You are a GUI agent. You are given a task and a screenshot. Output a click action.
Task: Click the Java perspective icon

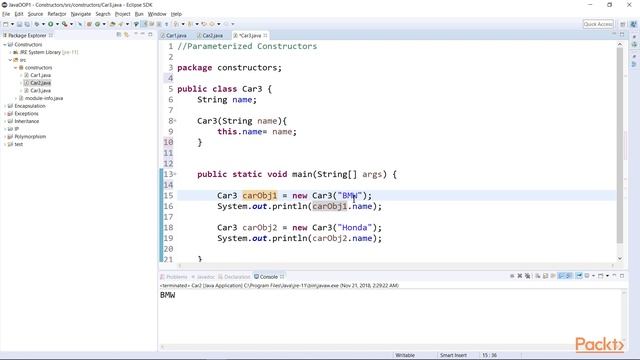[633, 24]
